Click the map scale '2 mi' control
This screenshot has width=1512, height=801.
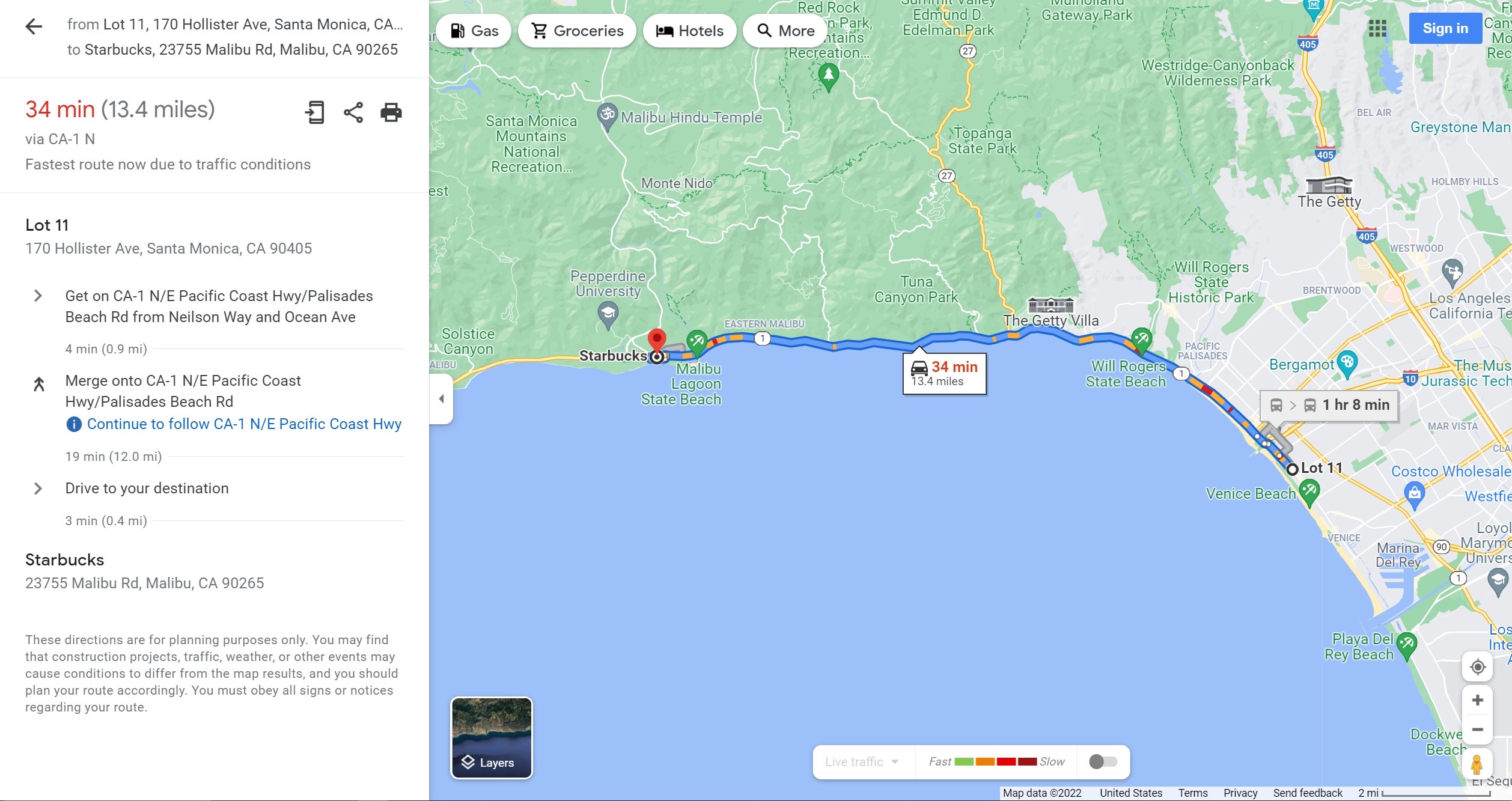1424,793
